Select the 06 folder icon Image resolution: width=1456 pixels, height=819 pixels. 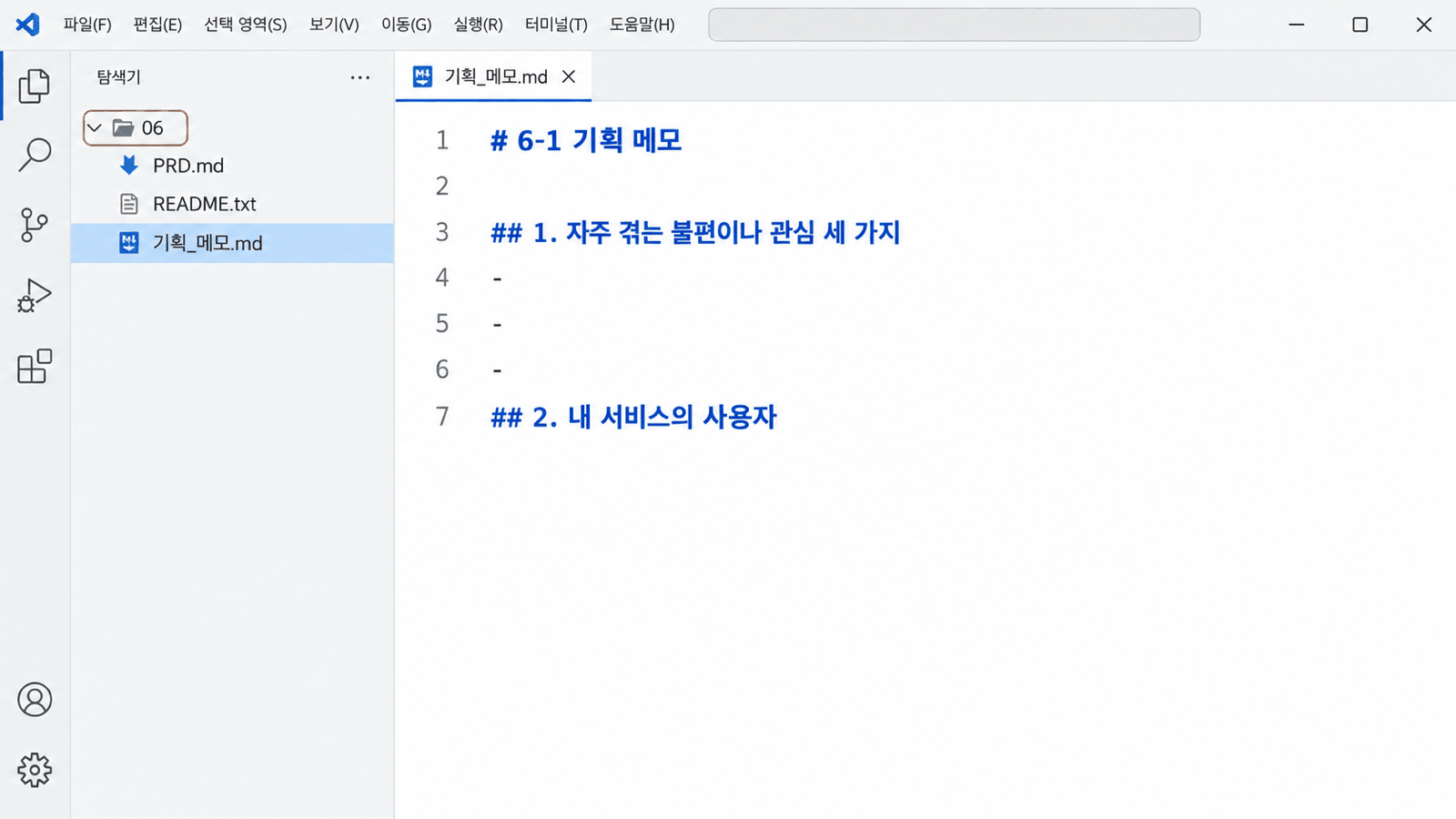click(124, 127)
